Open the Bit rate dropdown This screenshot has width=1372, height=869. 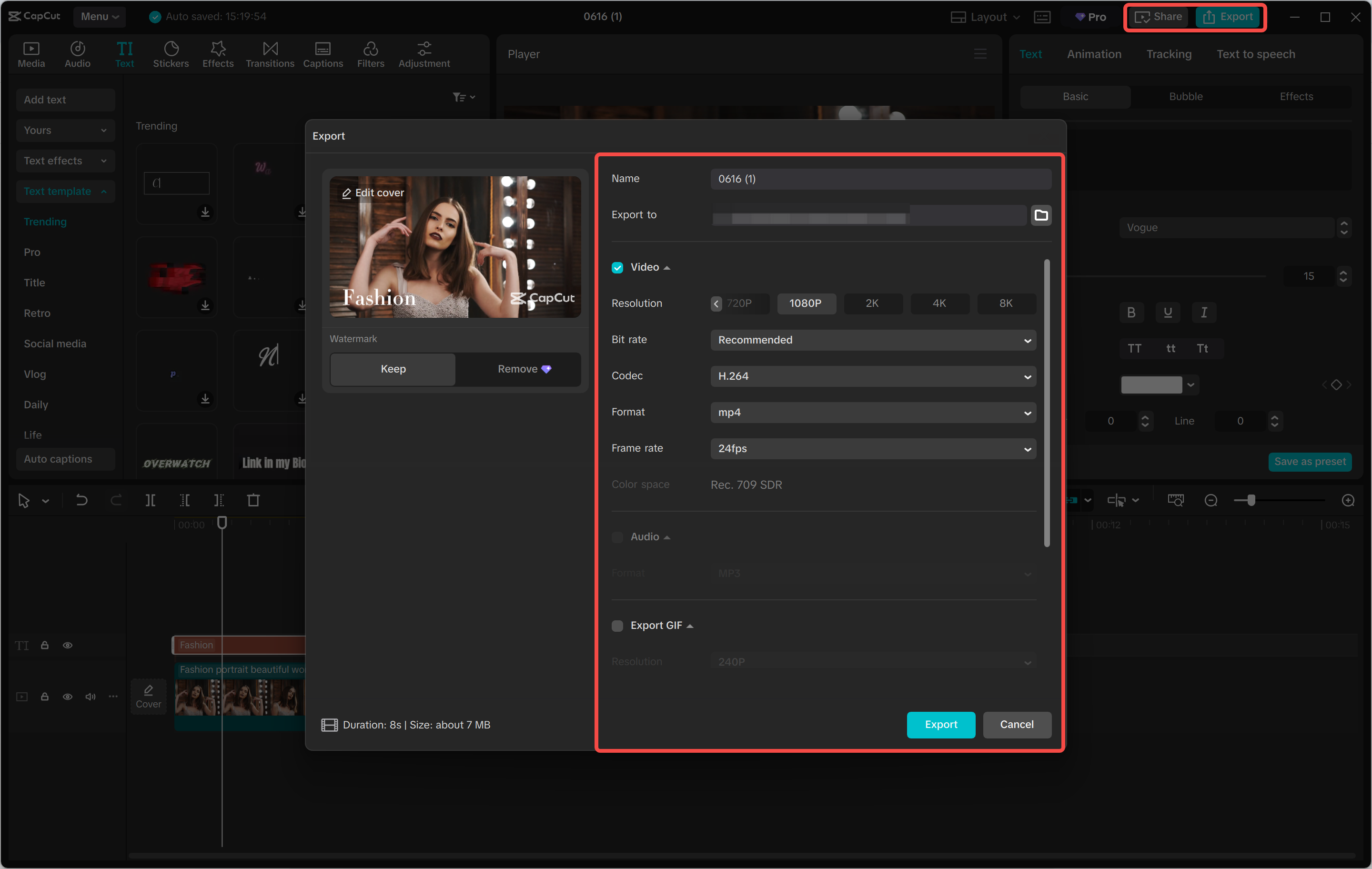point(873,340)
